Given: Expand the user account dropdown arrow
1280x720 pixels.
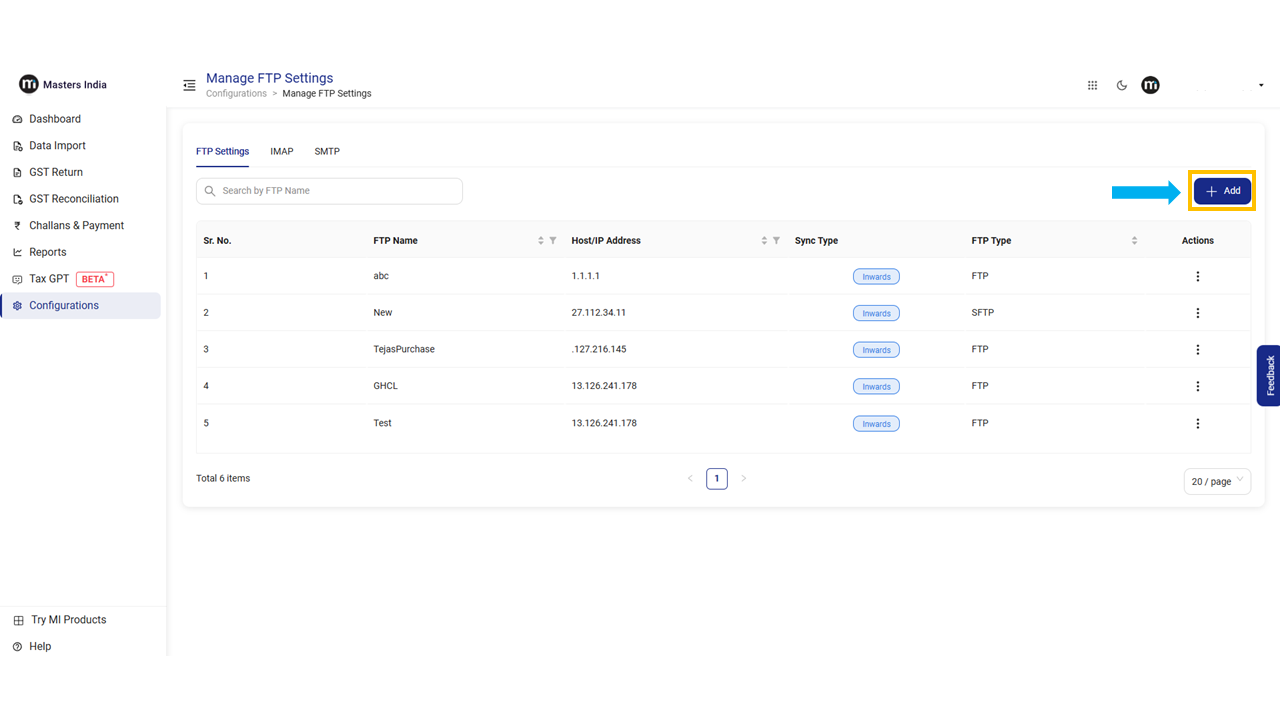Looking at the screenshot, I should click(x=1260, y=86).
